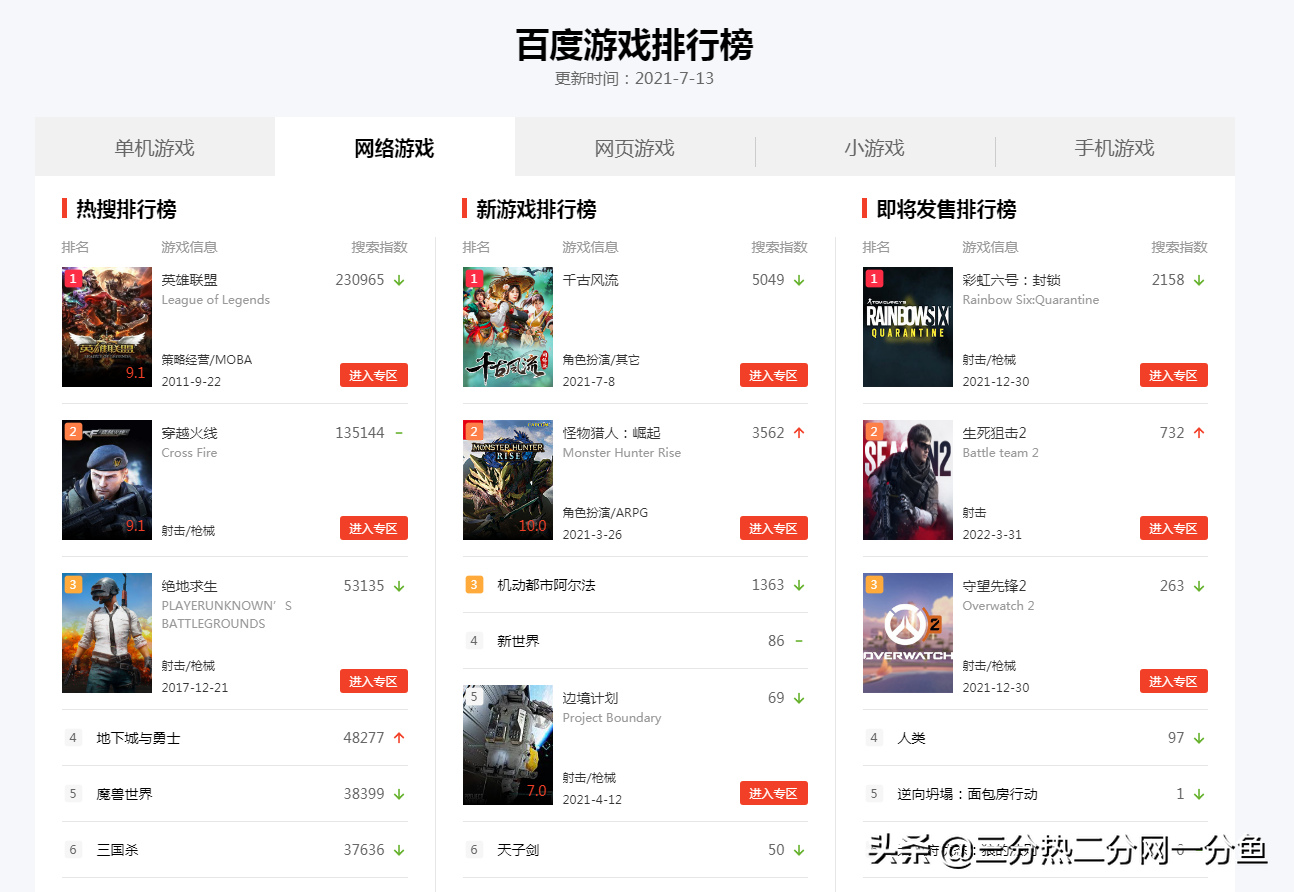Click 进入专区 for 边境计划

coord(774,793)
